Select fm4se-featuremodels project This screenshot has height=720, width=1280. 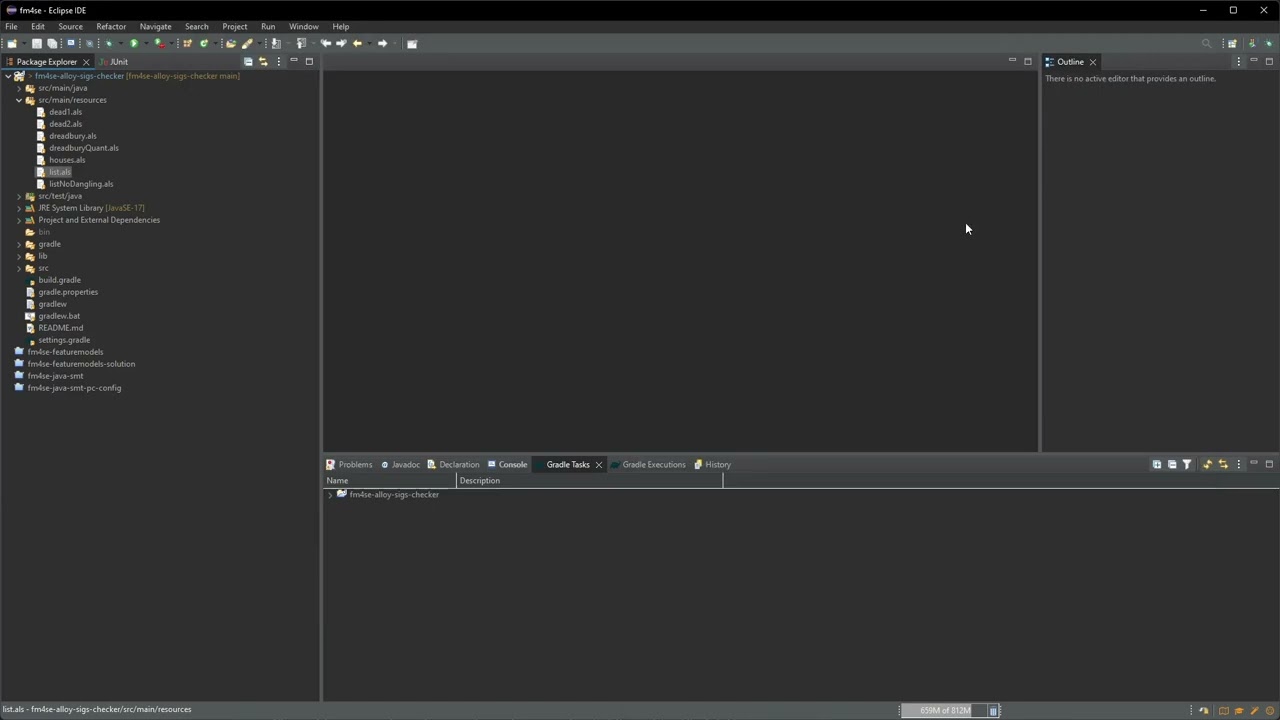coord(65,352)
